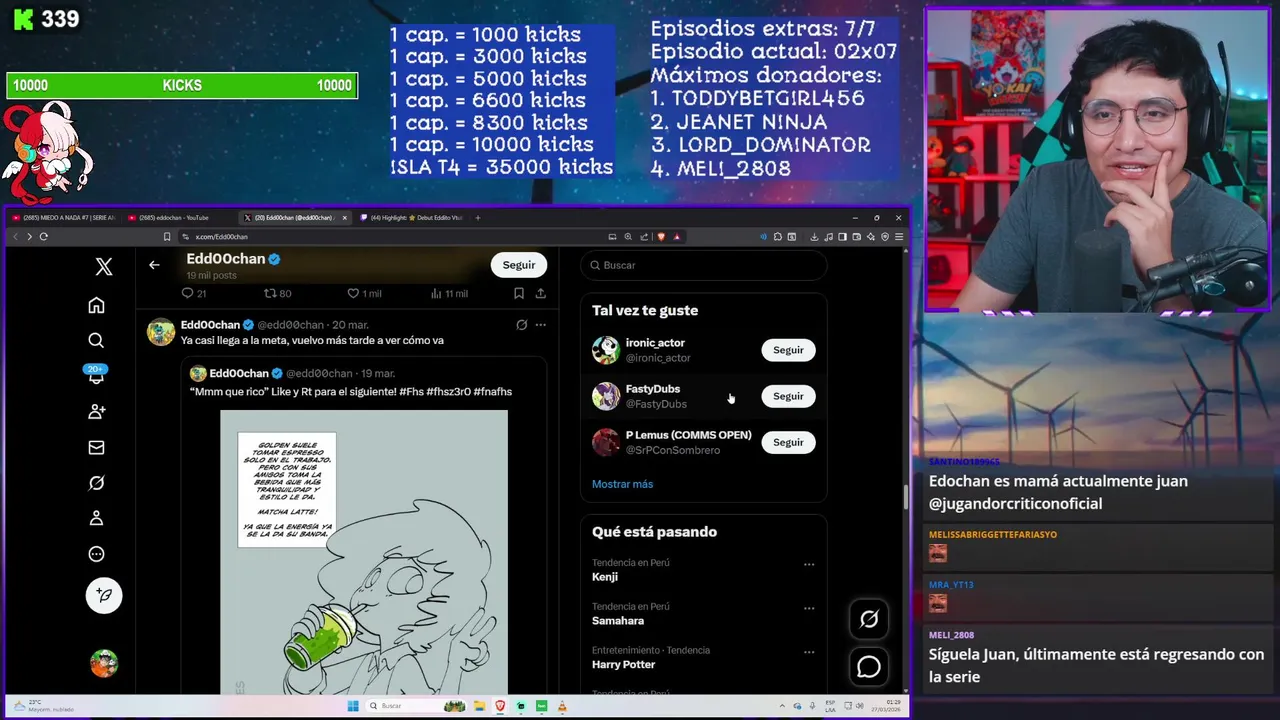
Task: Reload the page in browser
Action: 44,237
